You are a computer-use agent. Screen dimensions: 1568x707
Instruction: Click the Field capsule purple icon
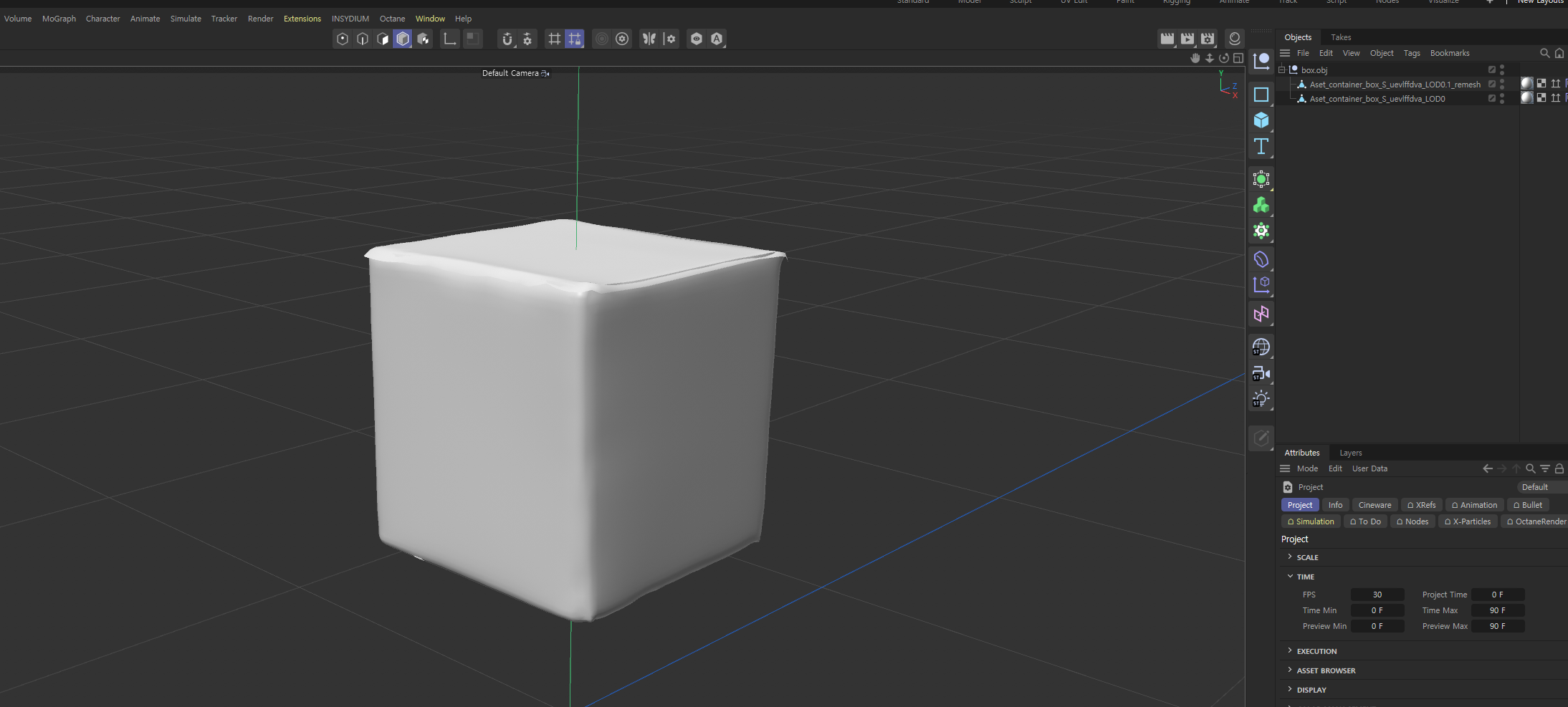[x=1261, y=259]
